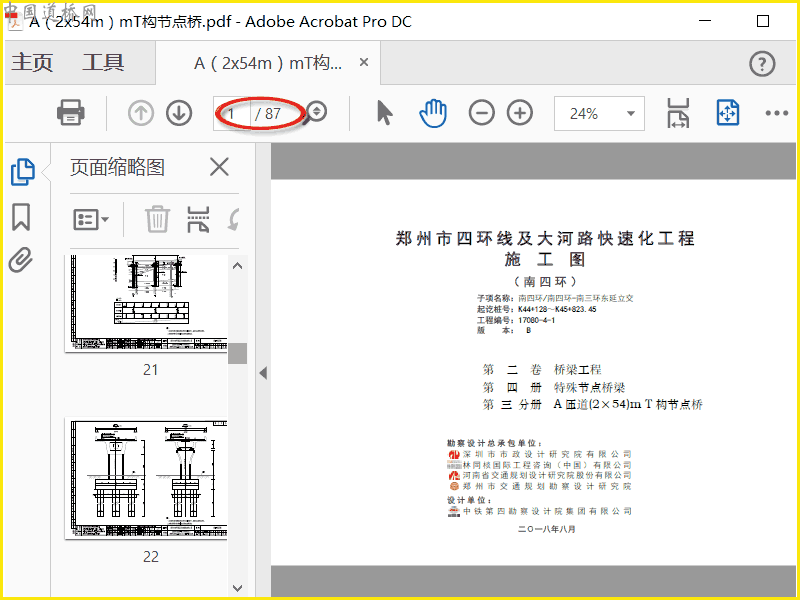Open thumbnail options menu dropdown

coord(91,220)
